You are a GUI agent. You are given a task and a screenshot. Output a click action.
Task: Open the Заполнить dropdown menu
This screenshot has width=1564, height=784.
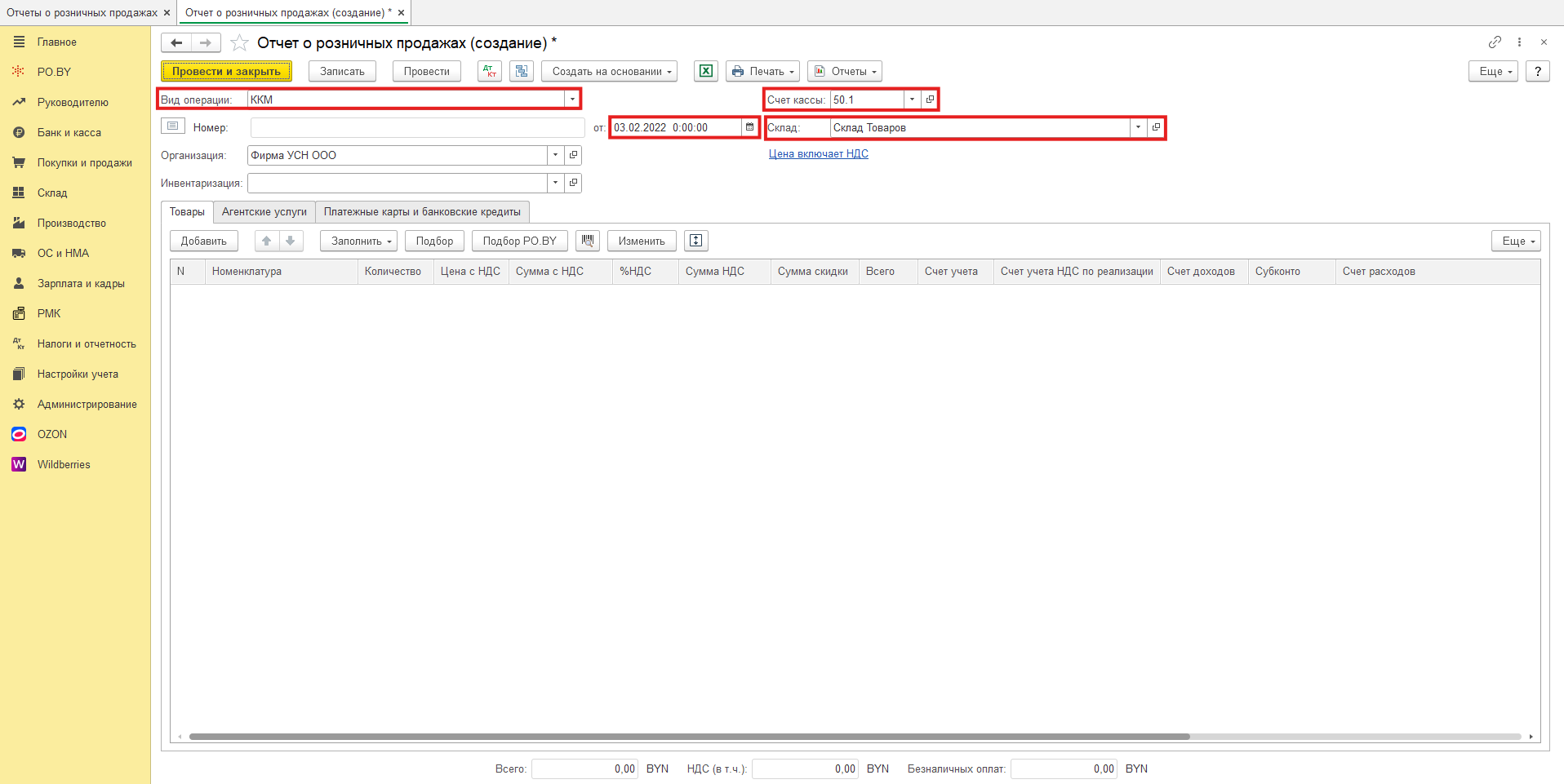pyautogui.click(x=358, y=241)
